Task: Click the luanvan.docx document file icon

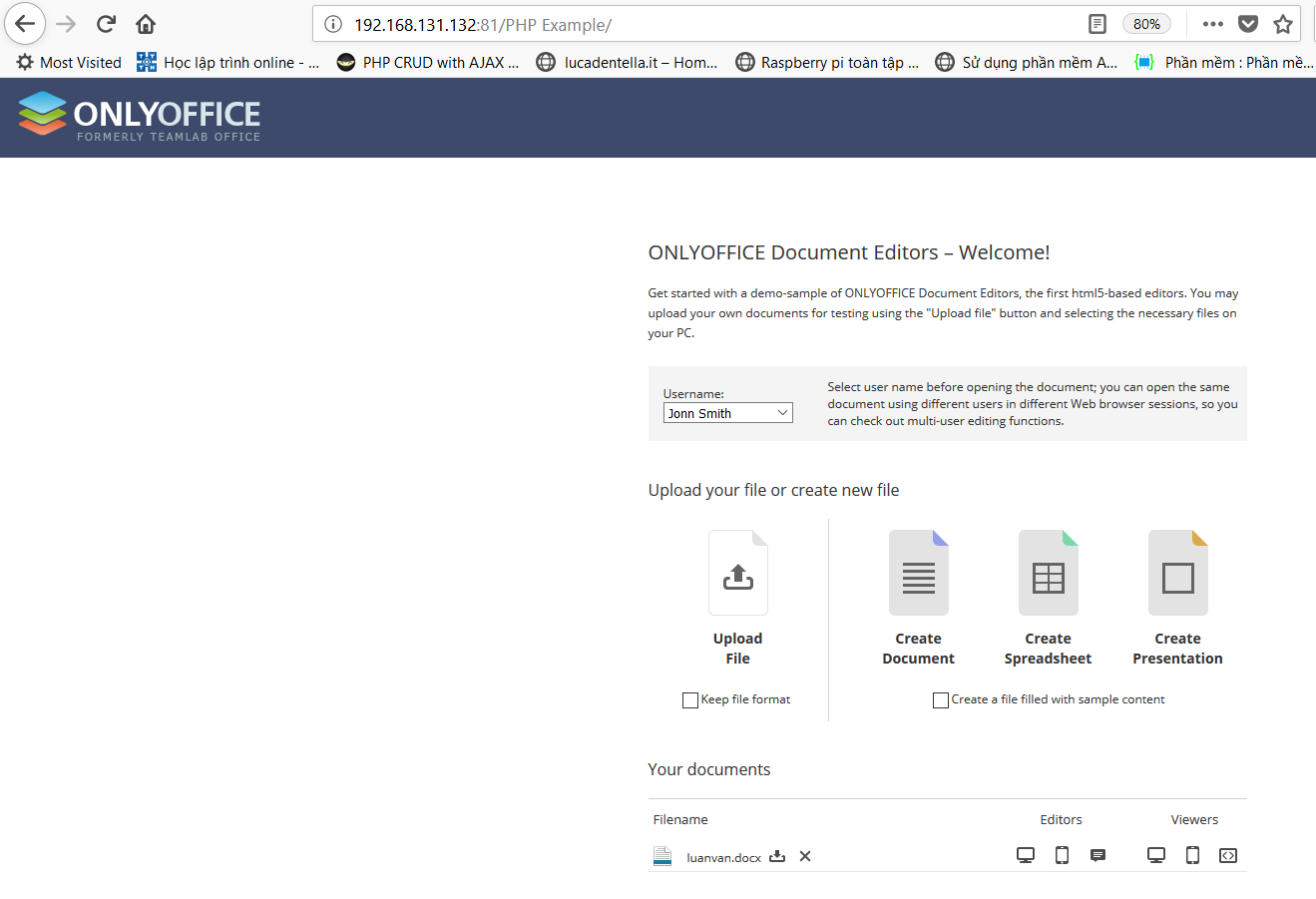Action: [x=662, y=856]
